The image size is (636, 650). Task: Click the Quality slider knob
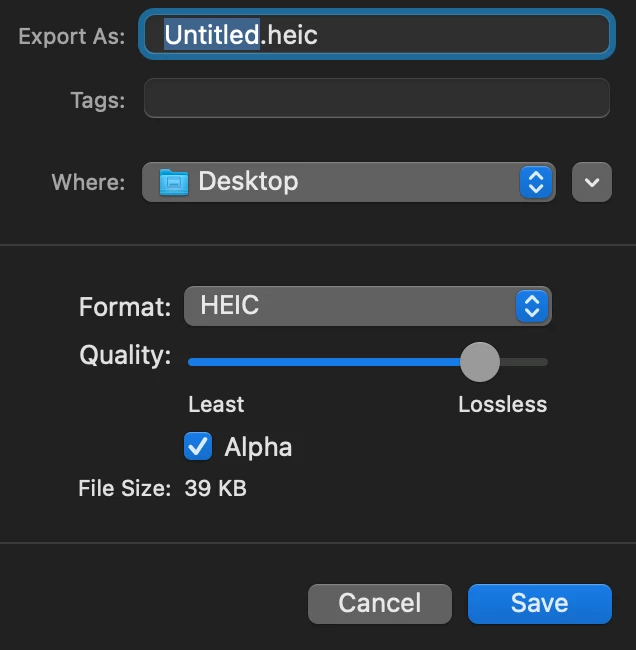click(x=479, y=362)
